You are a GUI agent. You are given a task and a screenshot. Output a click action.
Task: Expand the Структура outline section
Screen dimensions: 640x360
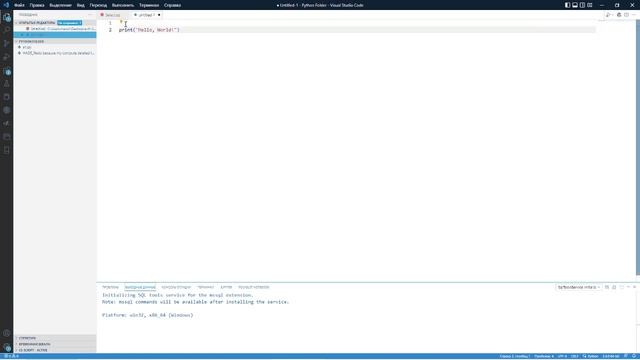coord(55,338)
